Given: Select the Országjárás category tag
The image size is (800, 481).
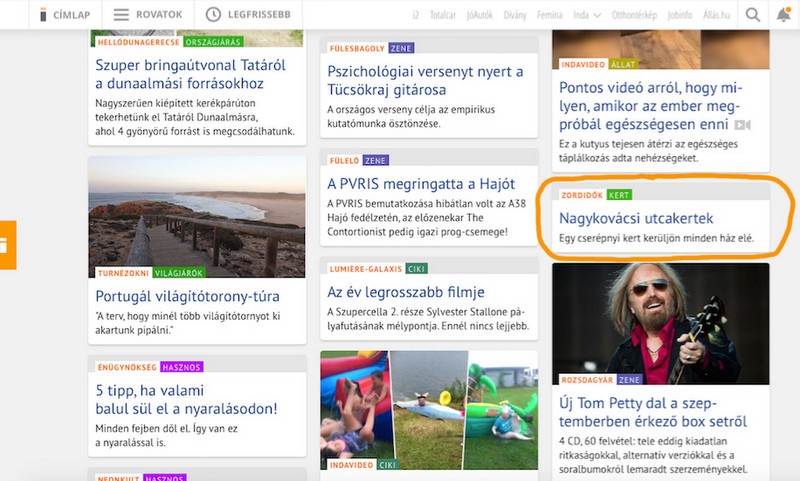Looking at the screenshot, I should pyautogui.click(x=213, y=42).
